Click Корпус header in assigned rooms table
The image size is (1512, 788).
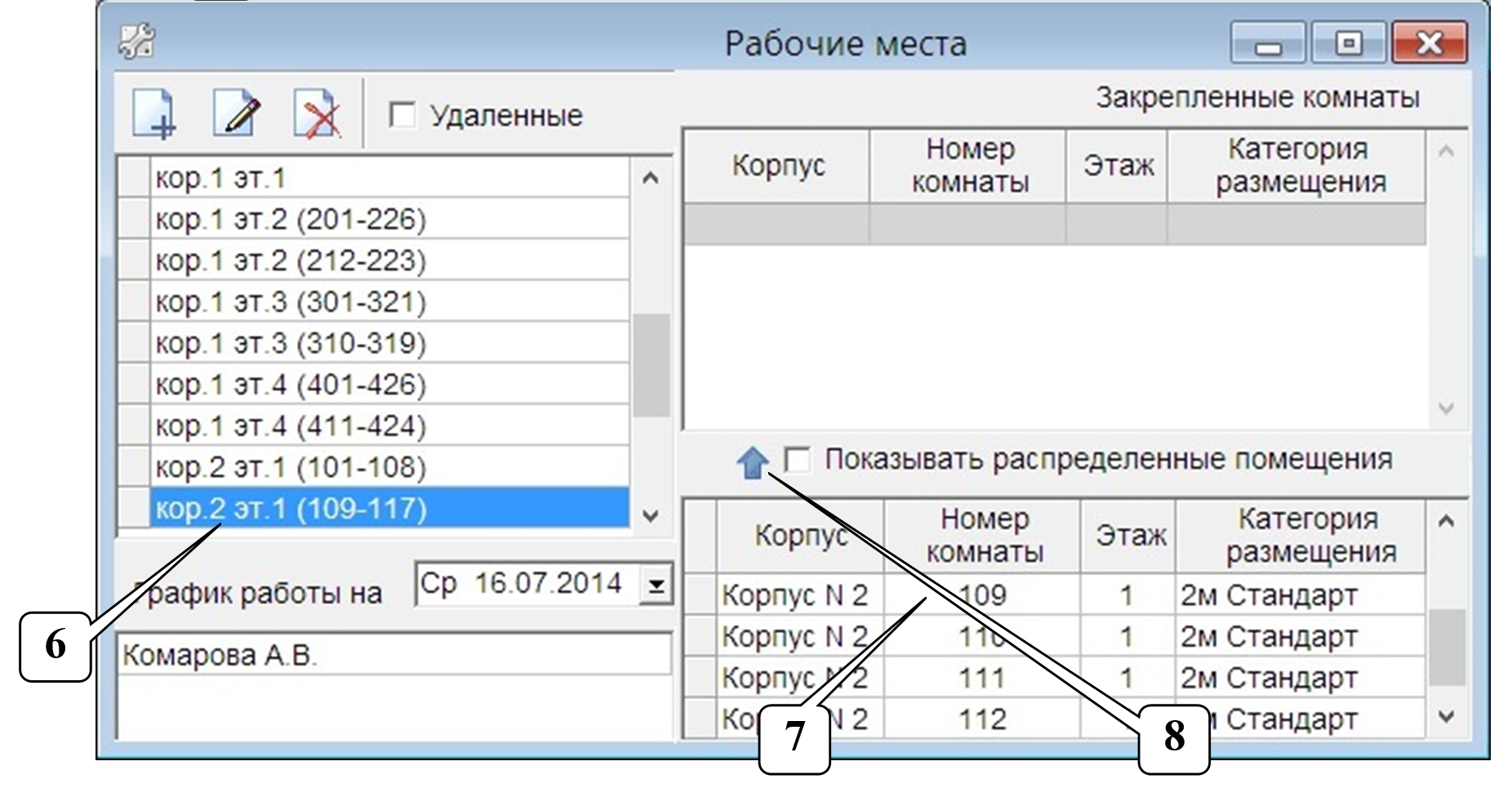[777, 166]
